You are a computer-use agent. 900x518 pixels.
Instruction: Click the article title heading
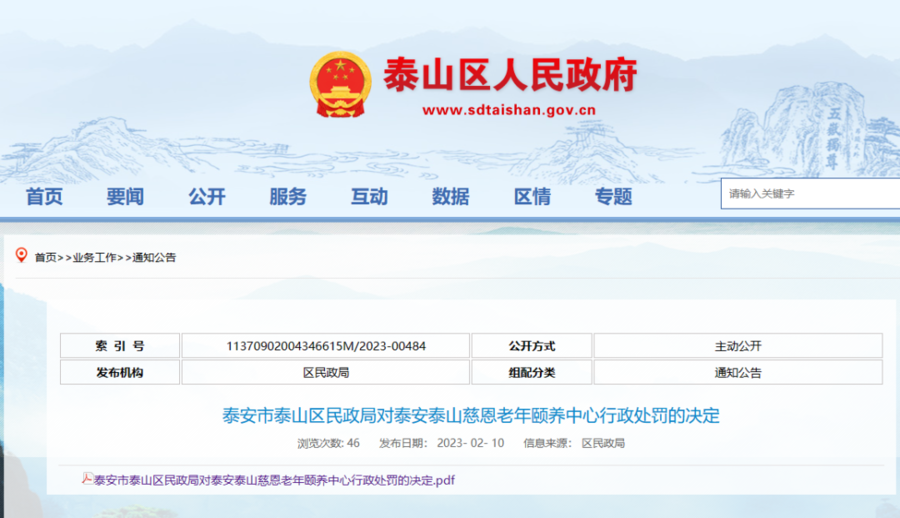(x=470, y=416)
